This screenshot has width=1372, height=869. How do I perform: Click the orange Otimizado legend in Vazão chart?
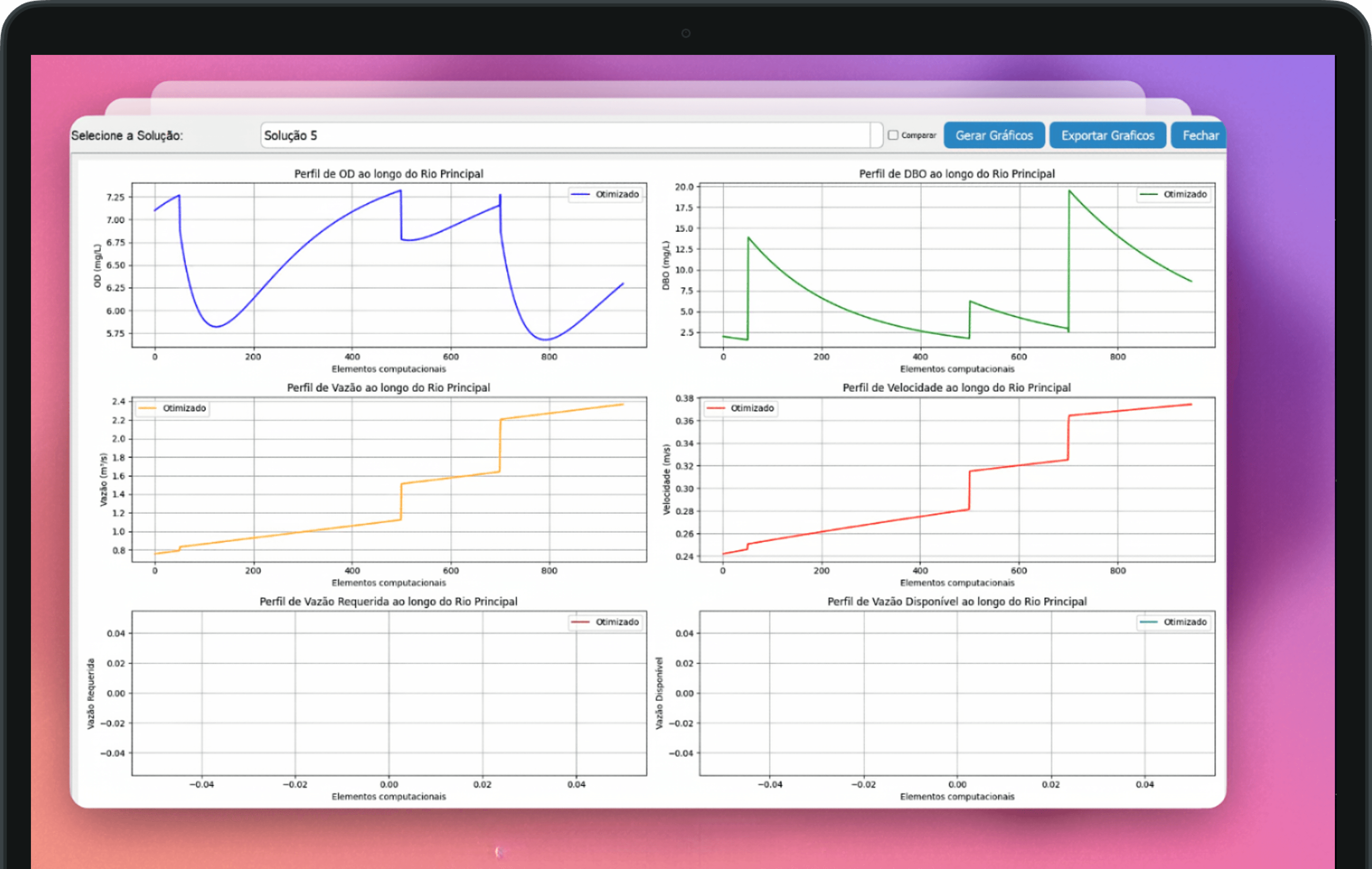172,408
